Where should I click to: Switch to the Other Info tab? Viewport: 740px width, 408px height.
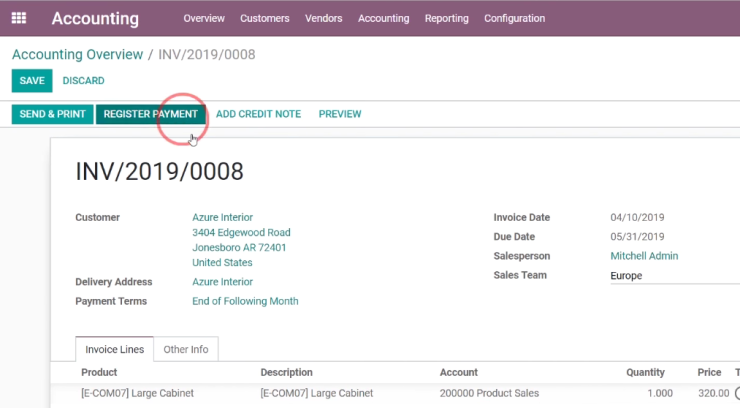pyautogui.click(x=186, y=350)
